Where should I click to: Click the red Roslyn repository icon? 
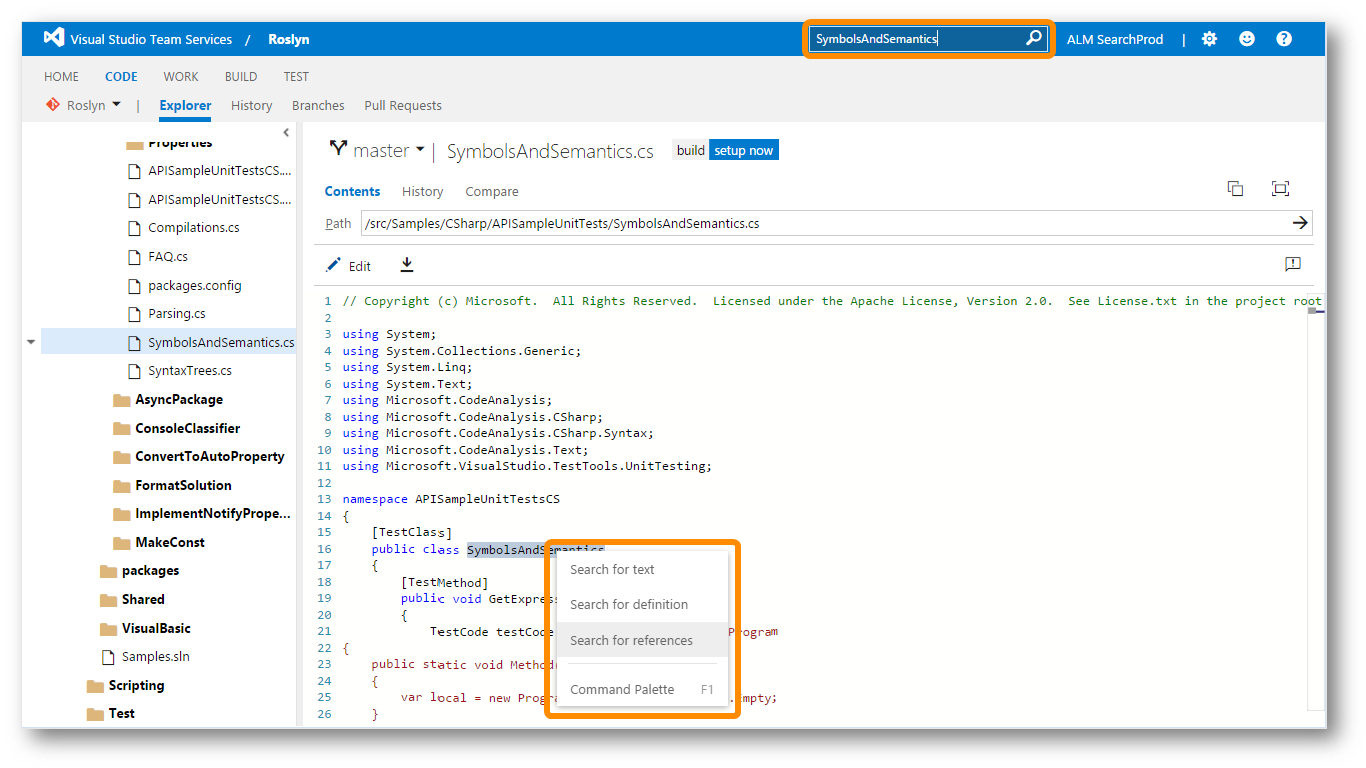[51, 104]
